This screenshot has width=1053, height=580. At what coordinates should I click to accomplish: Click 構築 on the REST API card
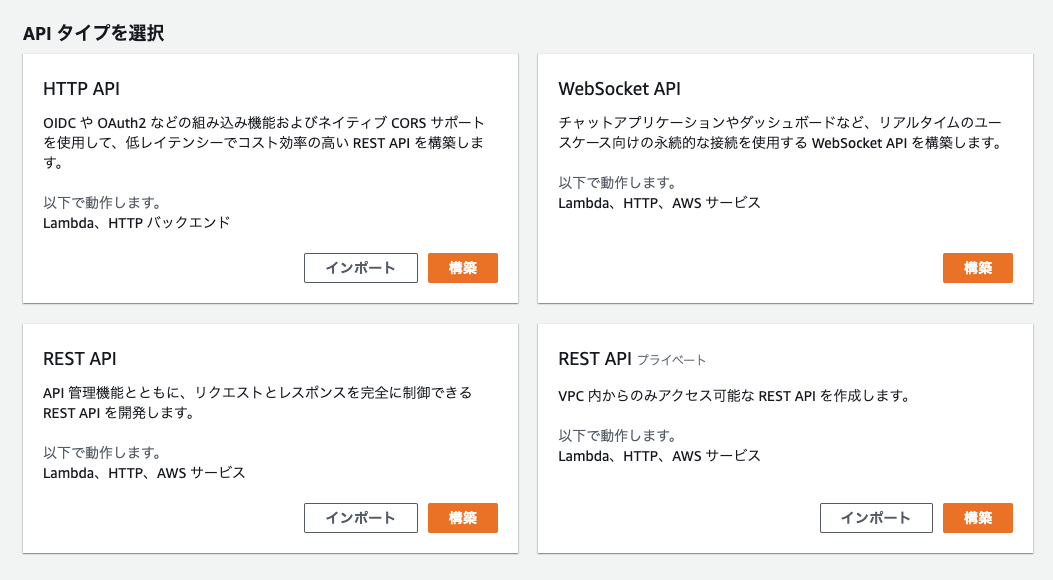pyautogui.click(x=462, y=518)
